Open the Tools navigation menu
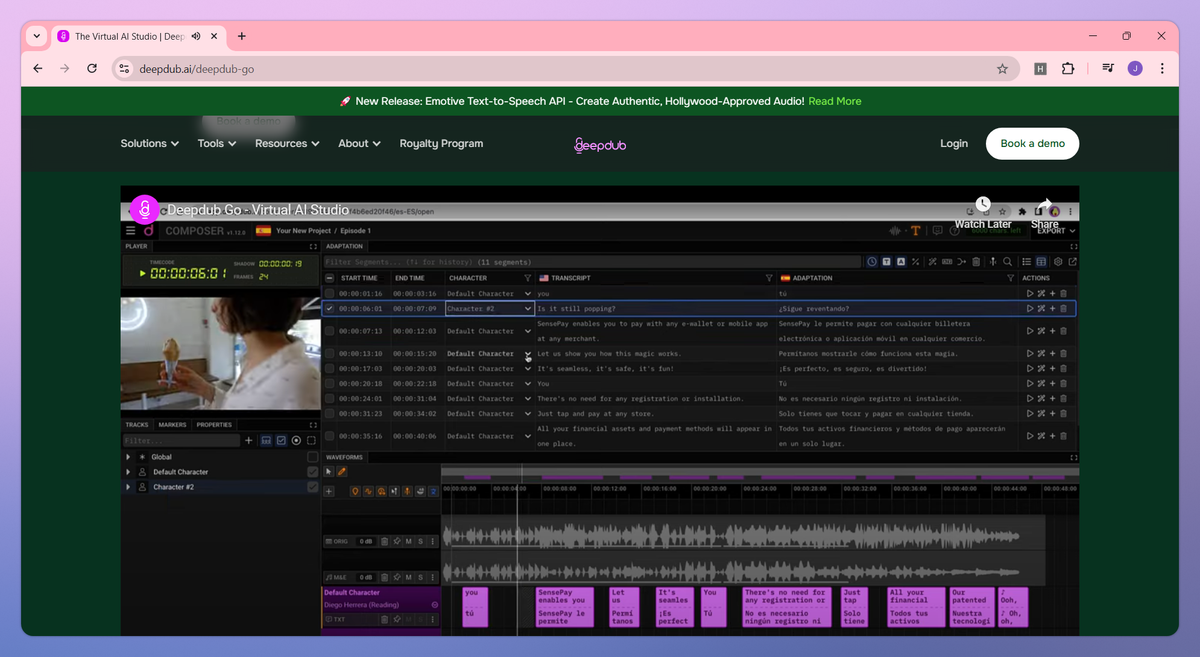This screenshot has height=657, width=1200. [x=217, y=144]
